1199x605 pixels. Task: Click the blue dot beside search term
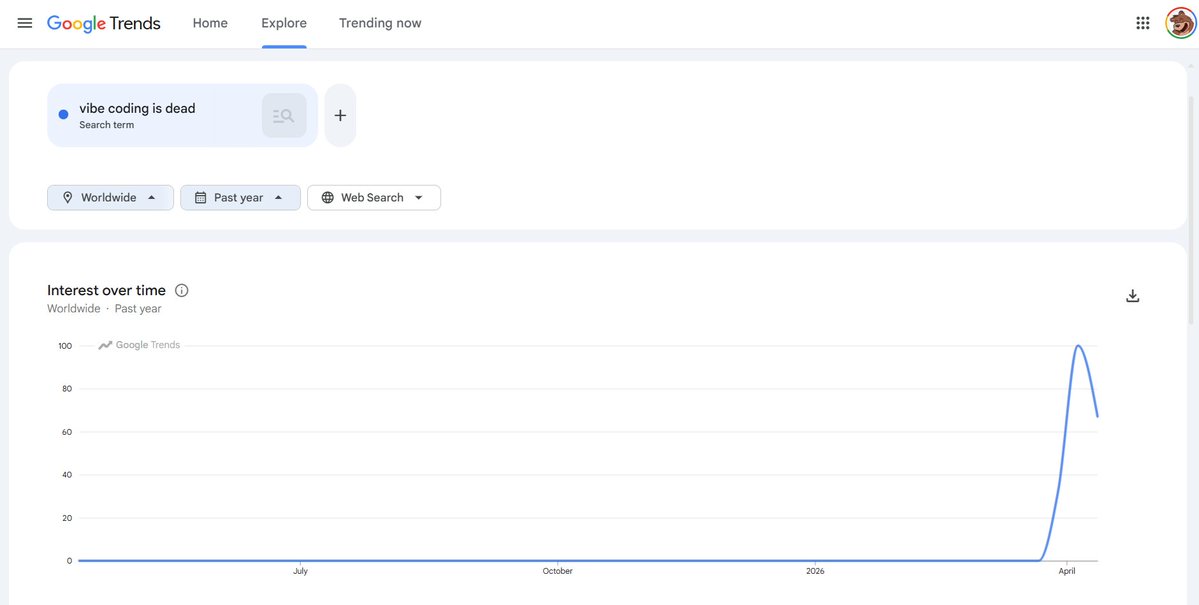(63, 115)
